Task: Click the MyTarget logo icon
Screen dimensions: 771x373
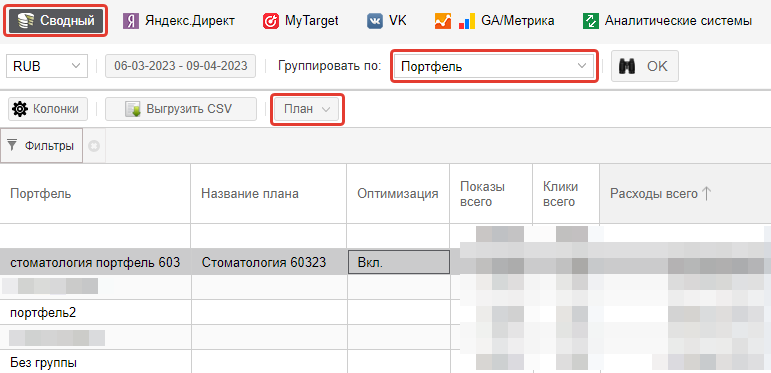Action: [271, 21]
